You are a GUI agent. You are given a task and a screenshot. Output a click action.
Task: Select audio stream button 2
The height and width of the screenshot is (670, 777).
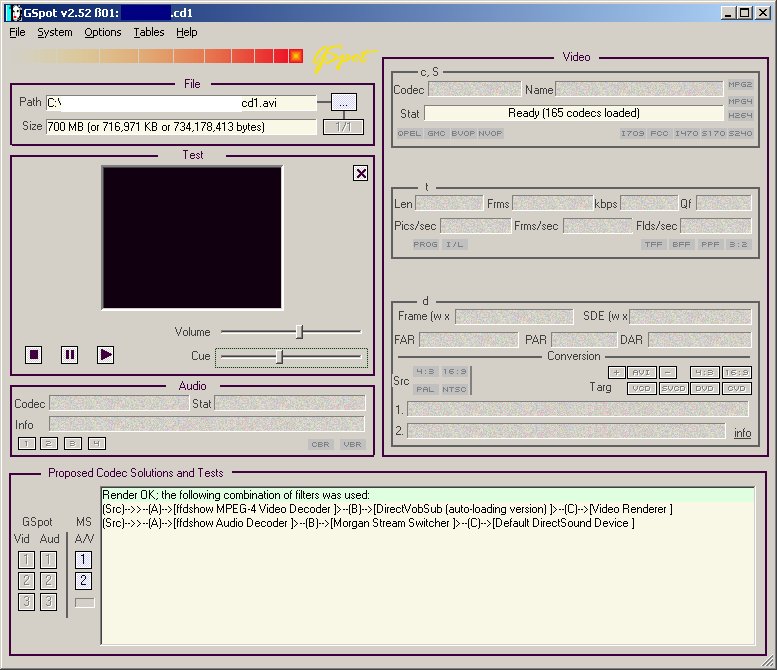tap(49, 444)
